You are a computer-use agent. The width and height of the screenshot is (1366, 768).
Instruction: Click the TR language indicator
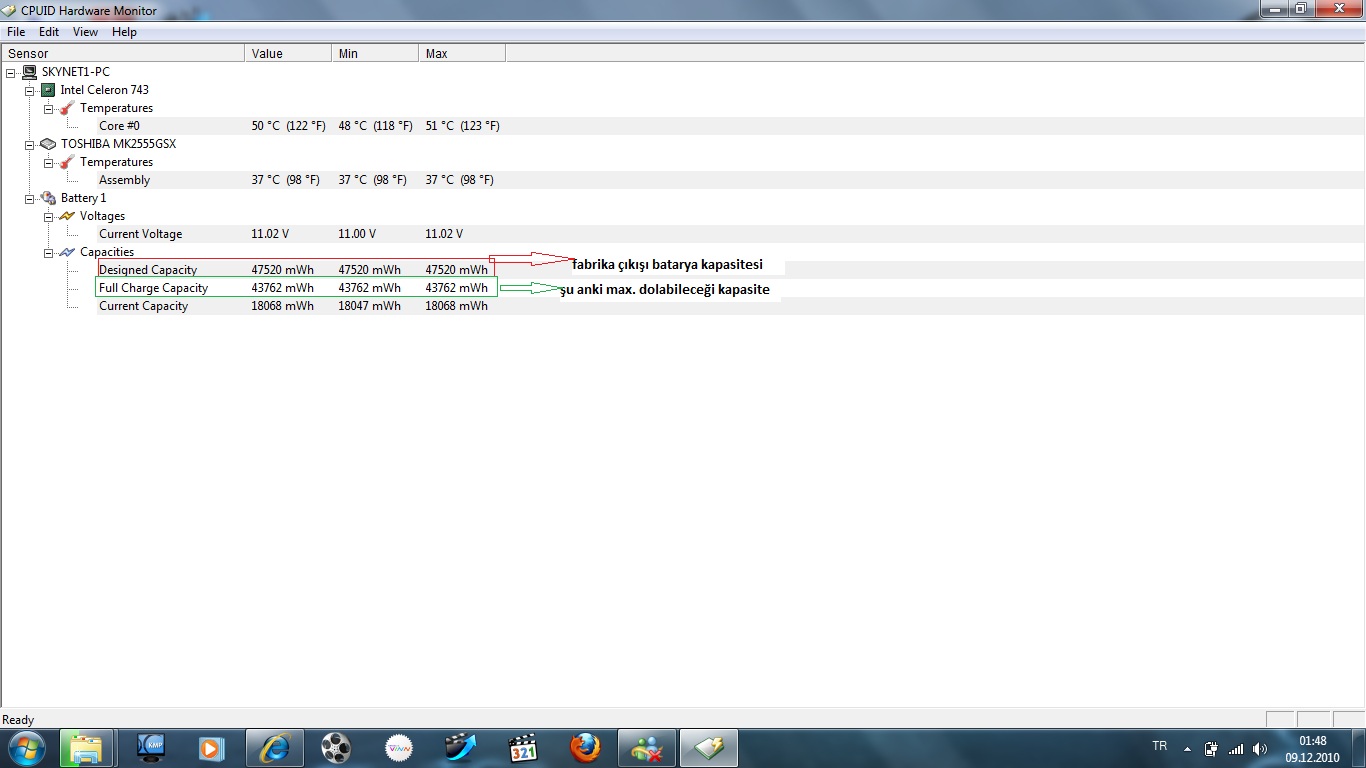coord(1160,746)
